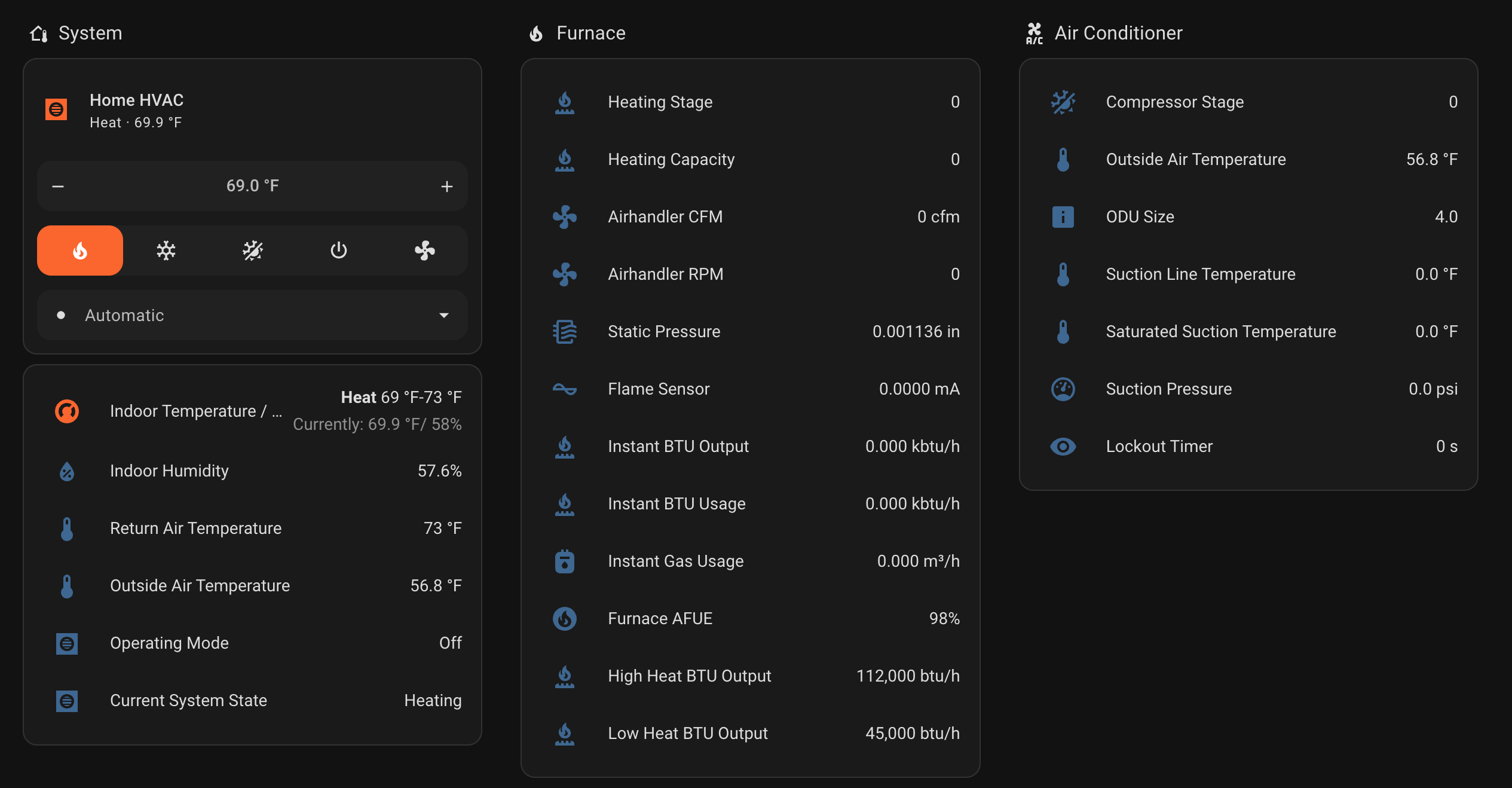Click the Furnace AFUE flame circle icon

565,619
